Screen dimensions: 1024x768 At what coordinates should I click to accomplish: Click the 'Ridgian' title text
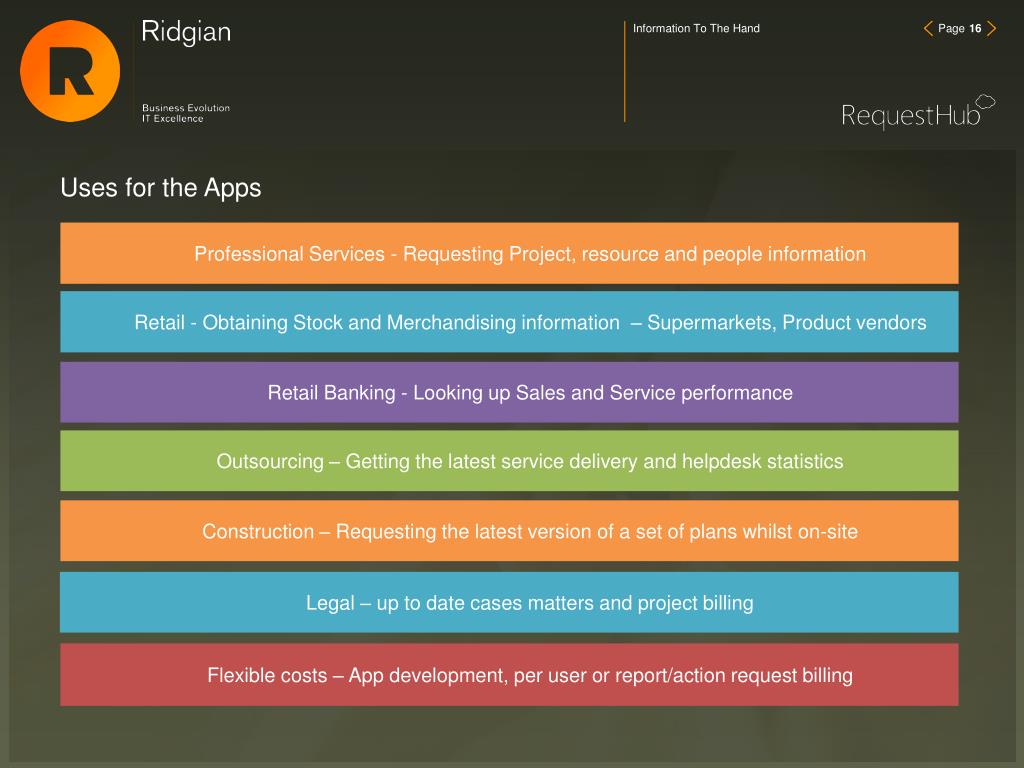[x=186, y=32]
